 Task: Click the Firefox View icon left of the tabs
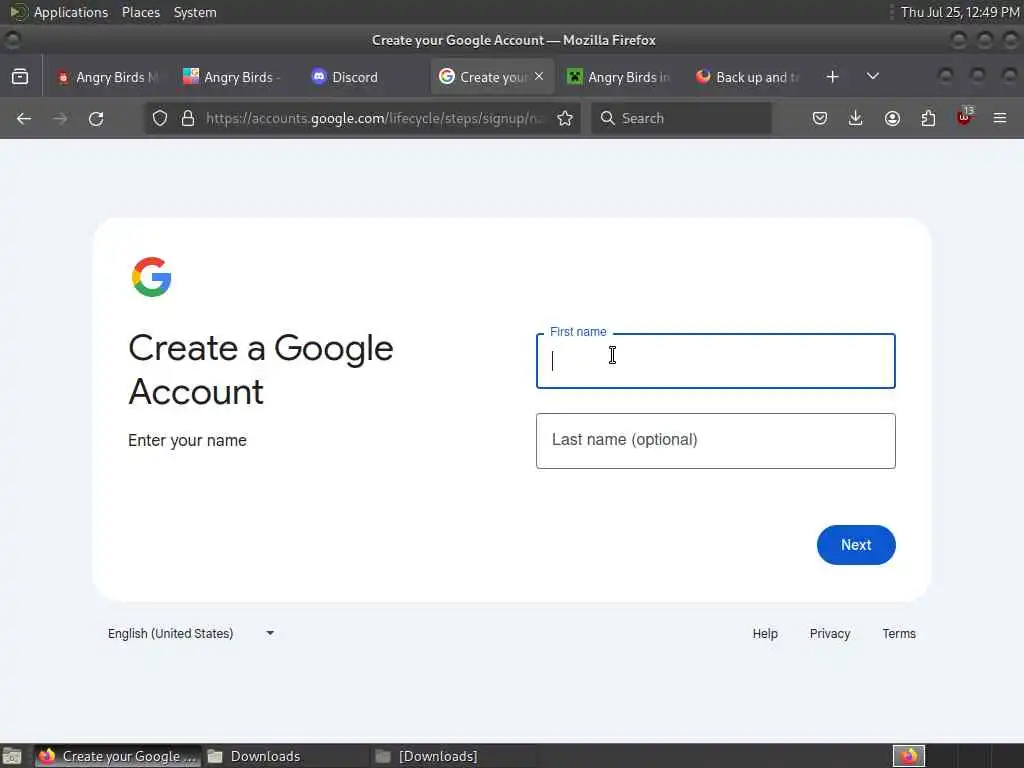20,77
